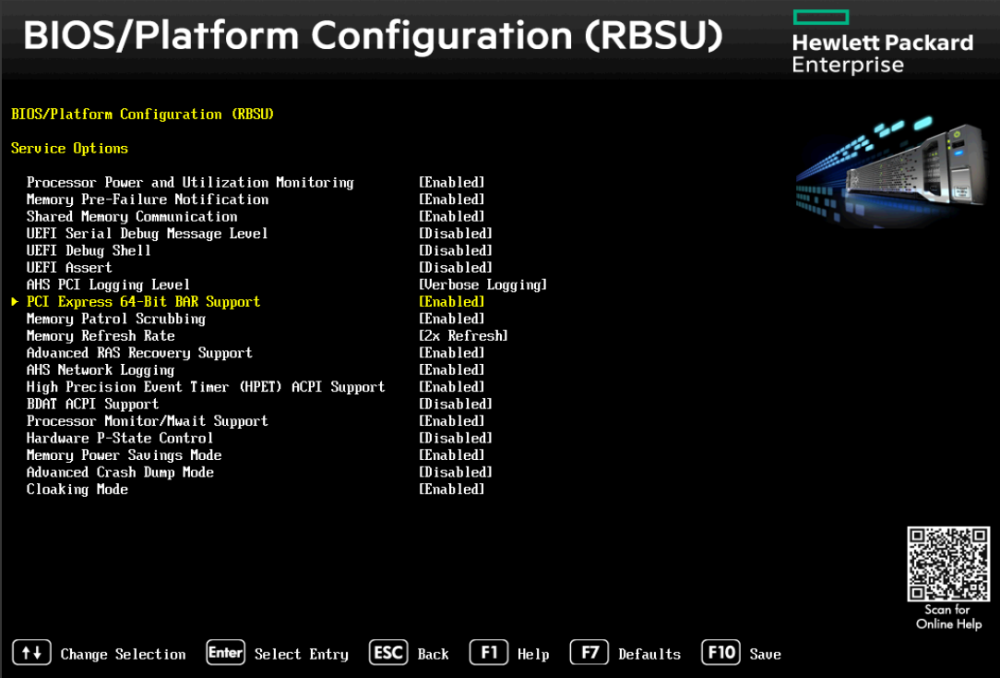This screenshot has width=1000, height=678.
Task: Toggle Disabled value for UEFI Assert
Action: click(455, 268)
